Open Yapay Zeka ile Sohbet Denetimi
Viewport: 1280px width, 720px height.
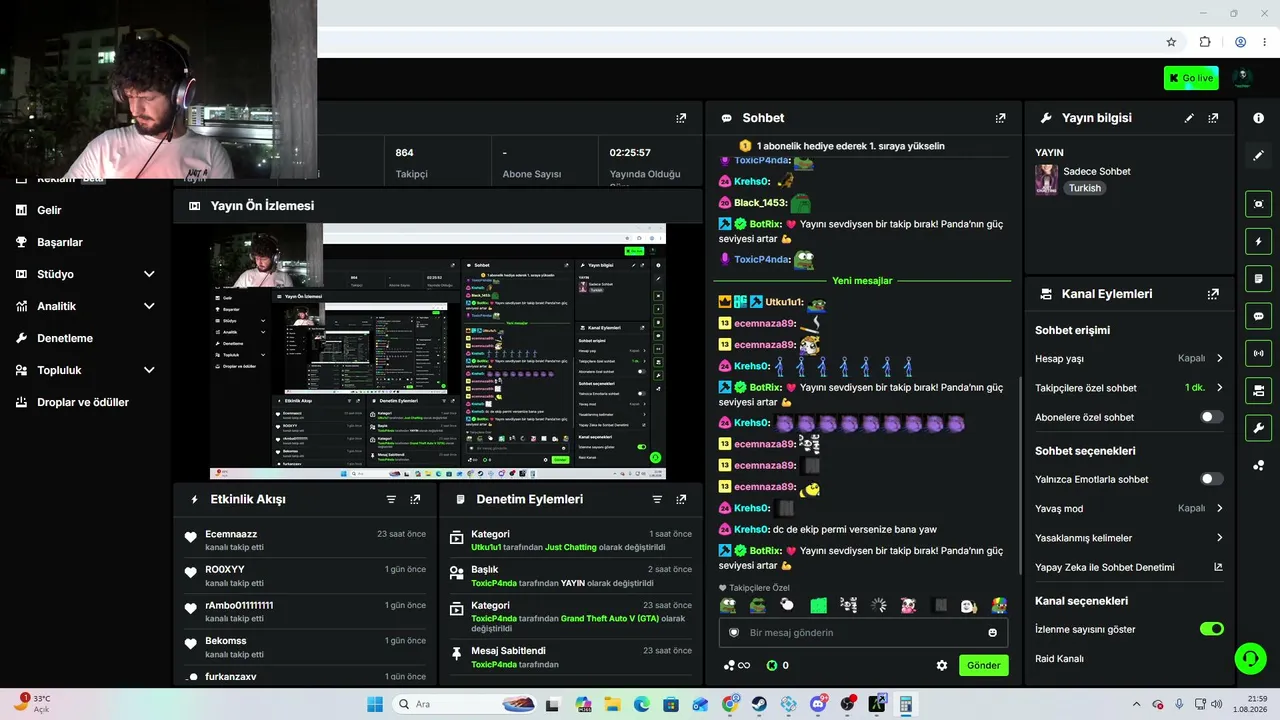click(1105, 567)
